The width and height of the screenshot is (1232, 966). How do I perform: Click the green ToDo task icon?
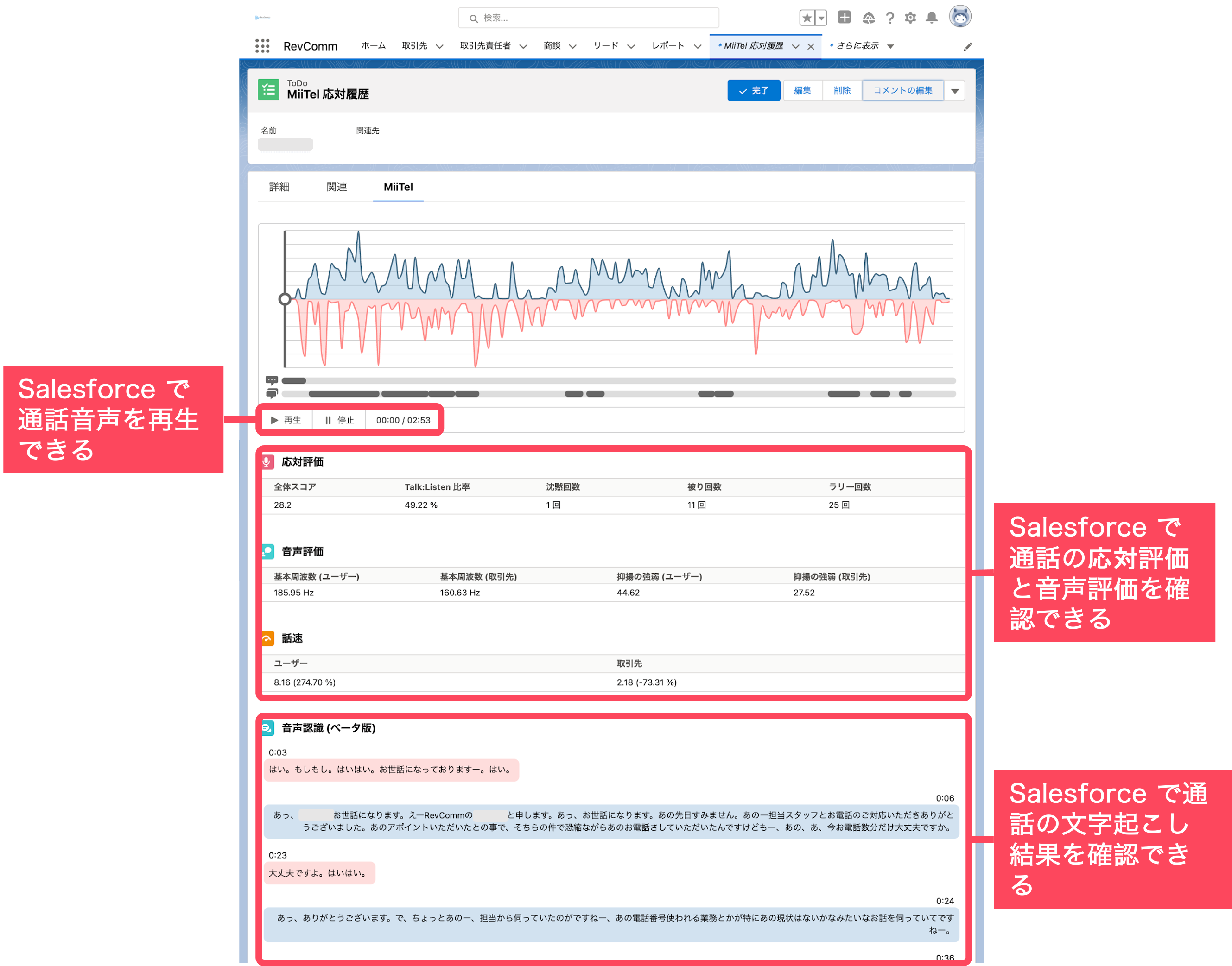point(269,89)
